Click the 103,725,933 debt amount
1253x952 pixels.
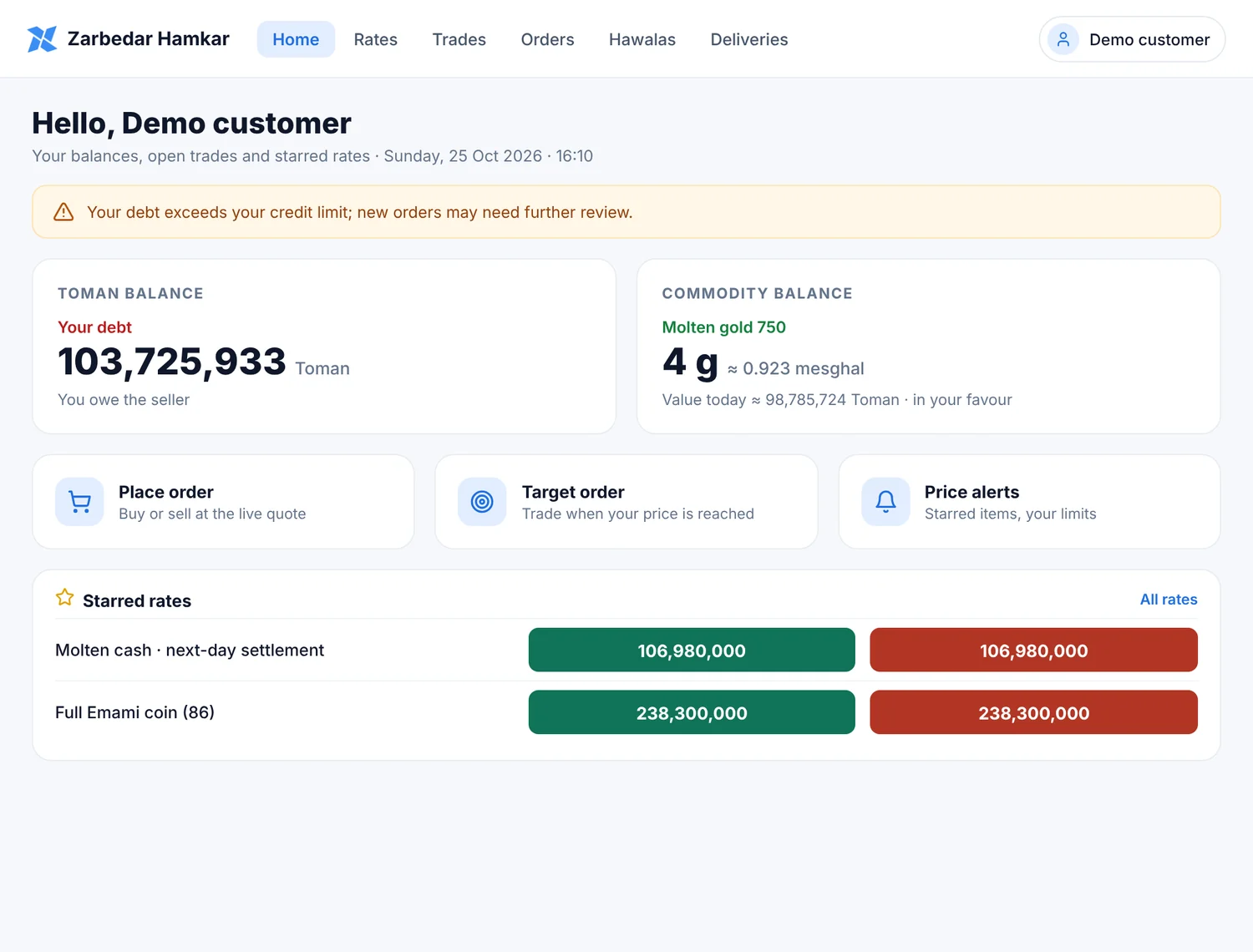point(172,362)
